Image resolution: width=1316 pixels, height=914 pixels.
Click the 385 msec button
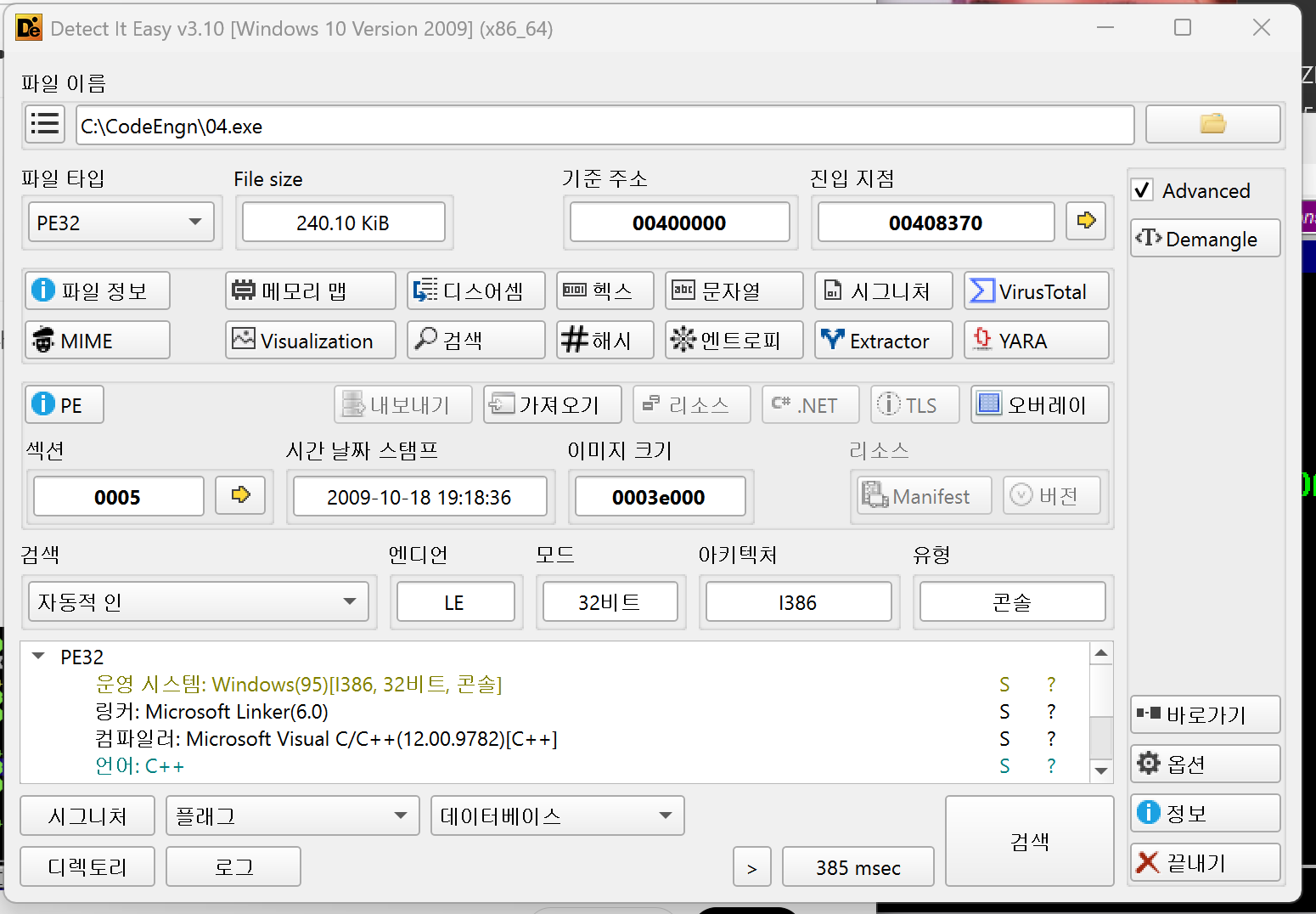(x=858, y=866)
